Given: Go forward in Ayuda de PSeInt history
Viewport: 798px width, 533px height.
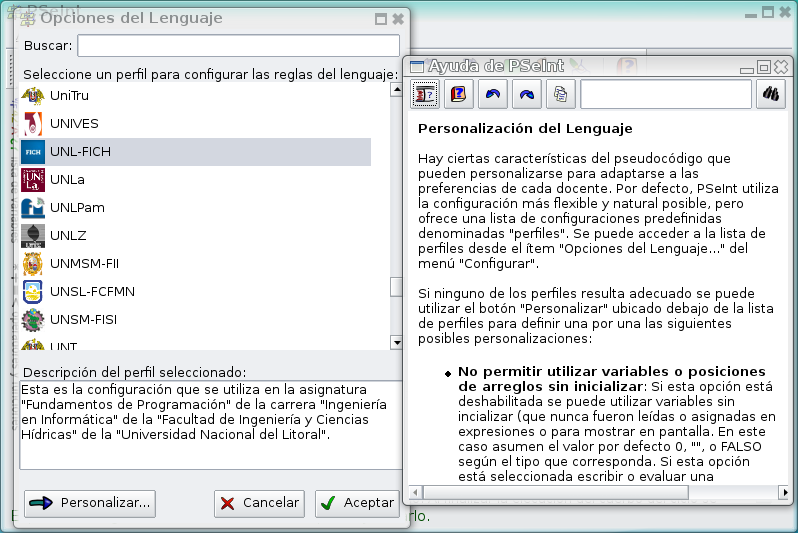Looking at the screenshot, I should tap(527, 94).
